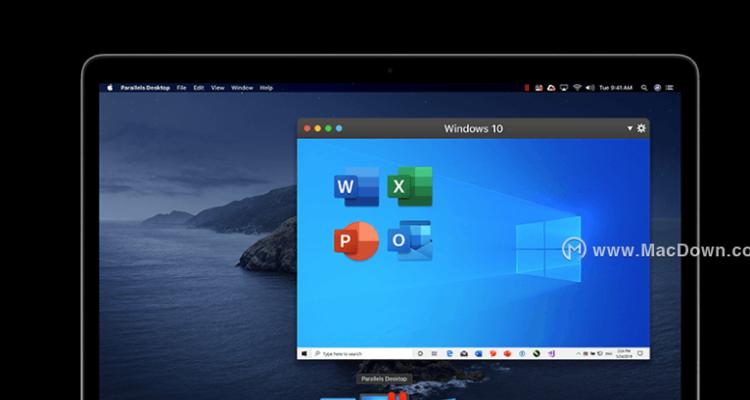Click the 'Type here to search' box

pos(361,354)
